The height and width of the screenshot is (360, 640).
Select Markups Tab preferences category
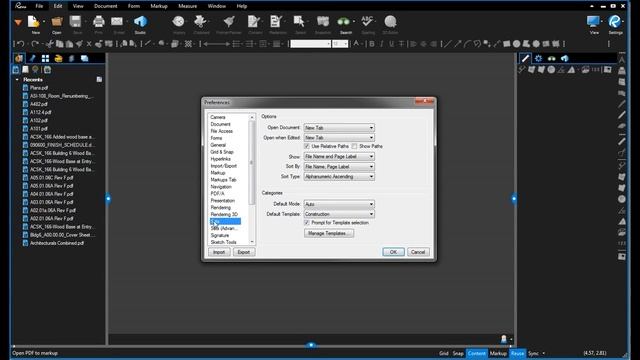click(223, 180)
